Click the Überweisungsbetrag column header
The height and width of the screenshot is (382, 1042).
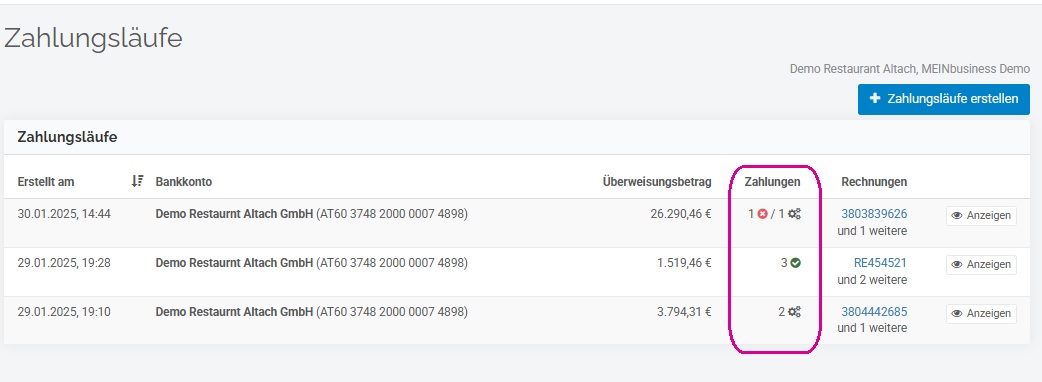click(x=657, y=181)
